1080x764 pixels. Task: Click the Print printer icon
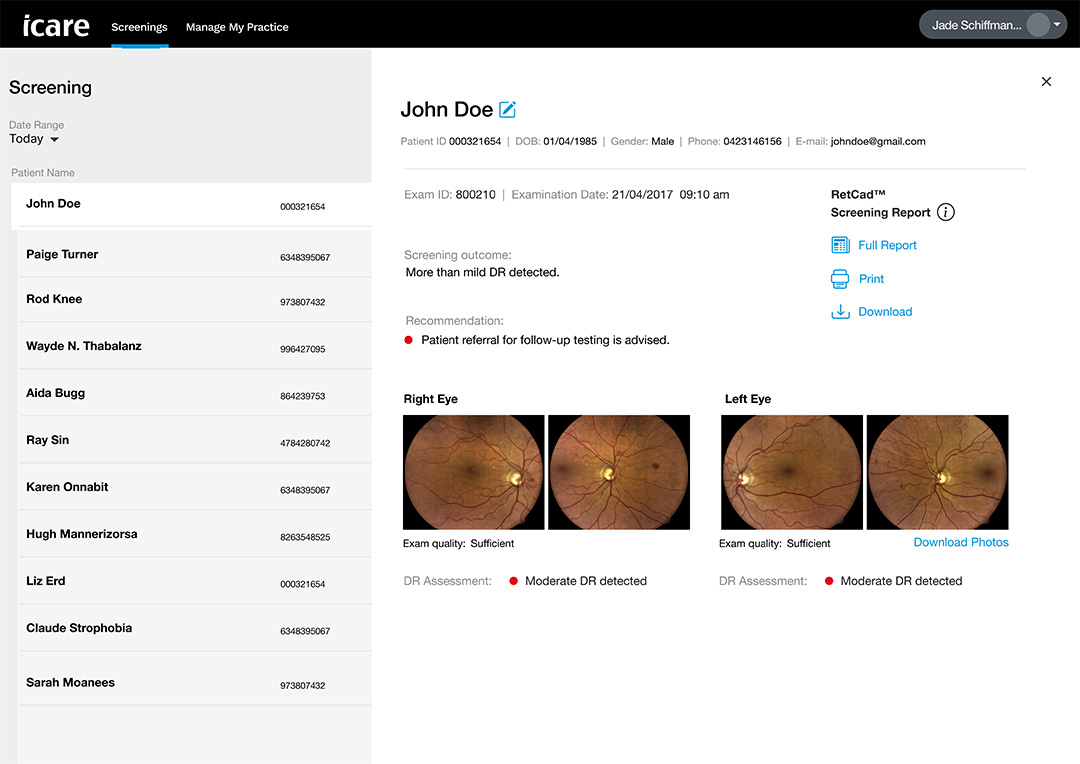840,279
